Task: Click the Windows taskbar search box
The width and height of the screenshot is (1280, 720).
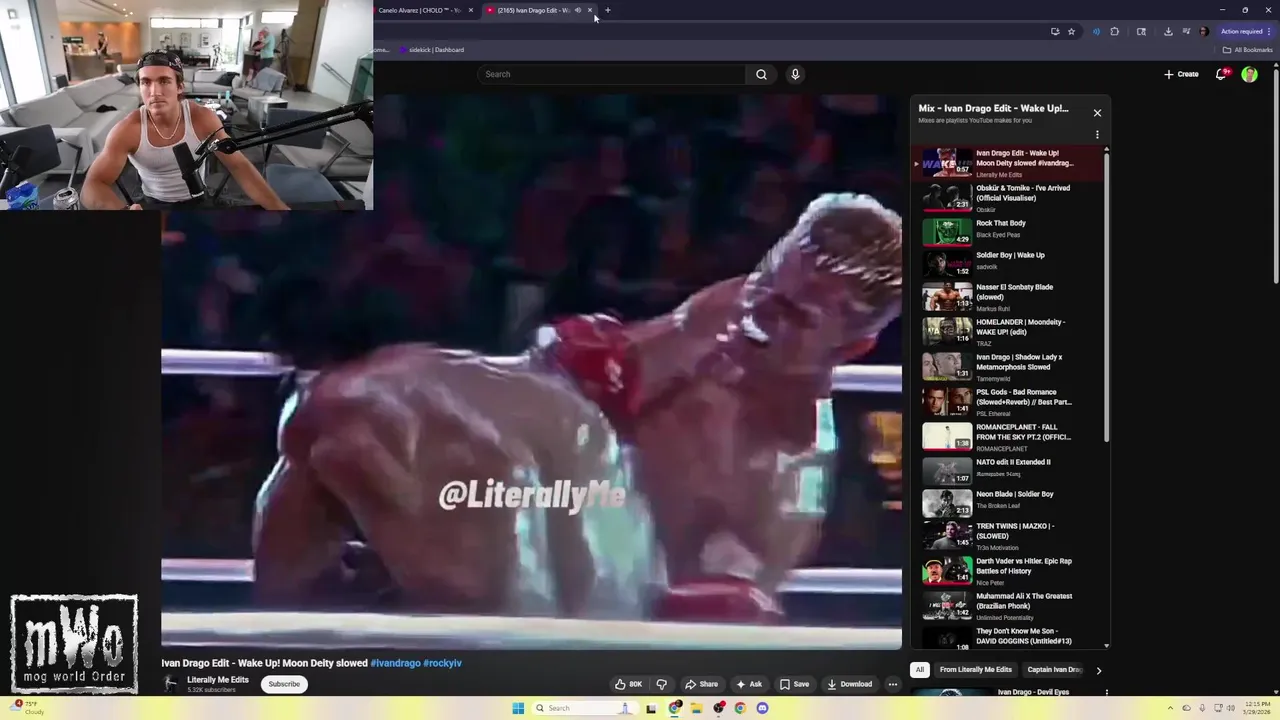Action: coord(585,708)
